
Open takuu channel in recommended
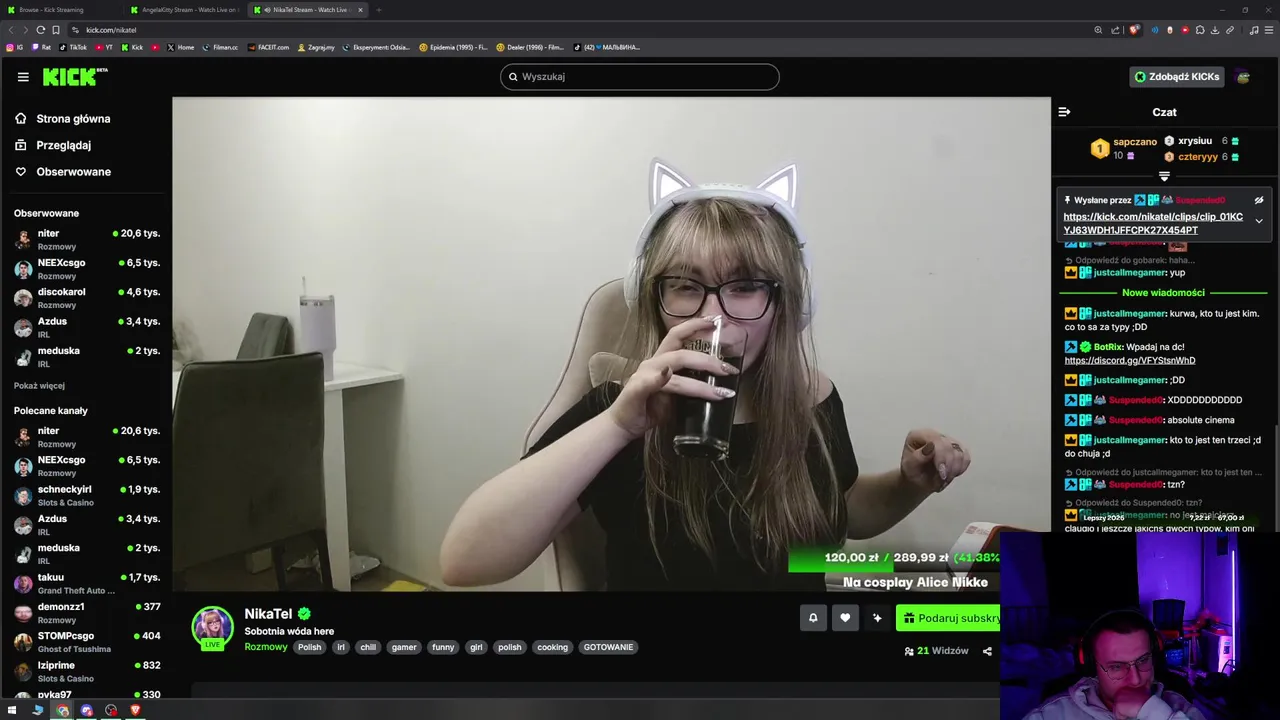tap(86, 584)
